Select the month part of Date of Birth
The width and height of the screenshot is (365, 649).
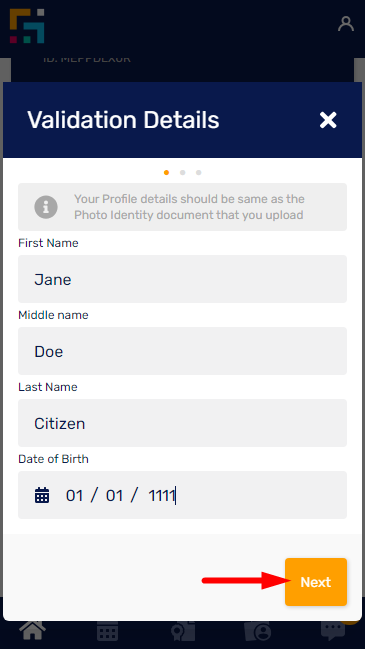point(115,495)
